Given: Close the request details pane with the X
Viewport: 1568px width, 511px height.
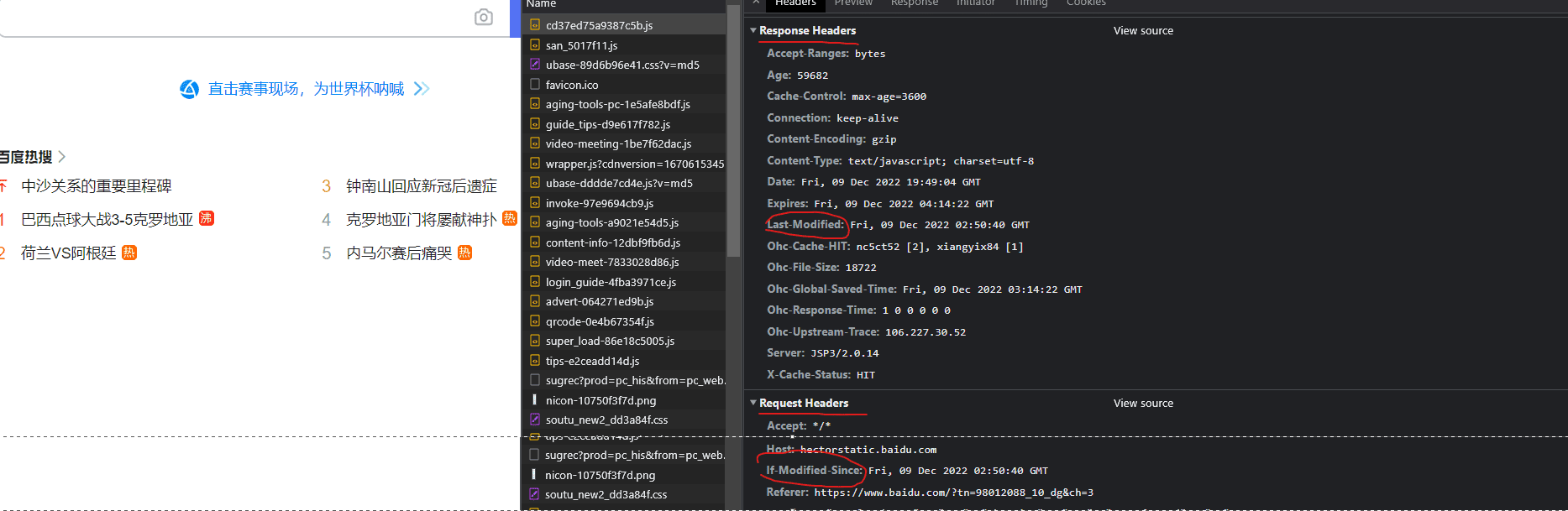Looking at the screenshot, I should [x=755, y=3].
